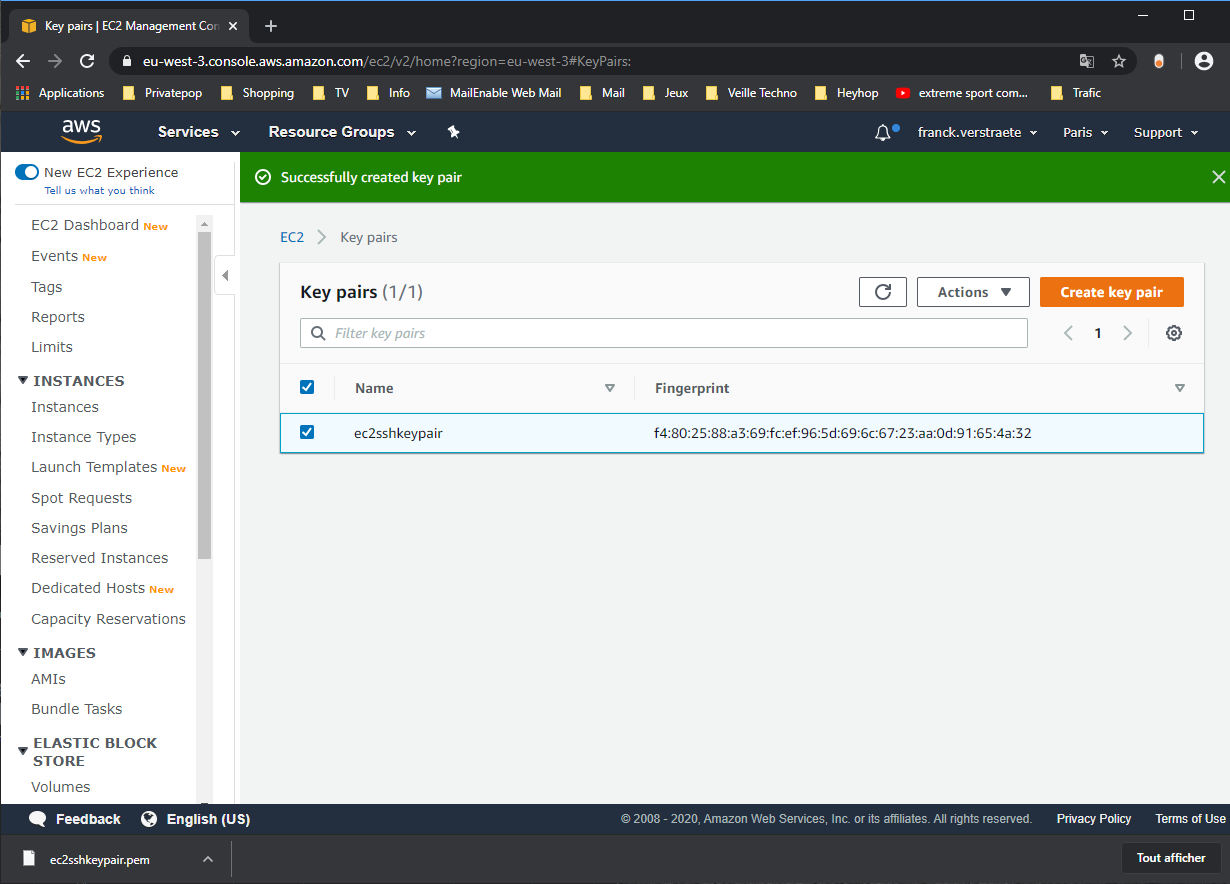This screenshot has height=884, width=1230.
Task: Collapse the IMAGES section in sidebar
Action: click(23, 653)
